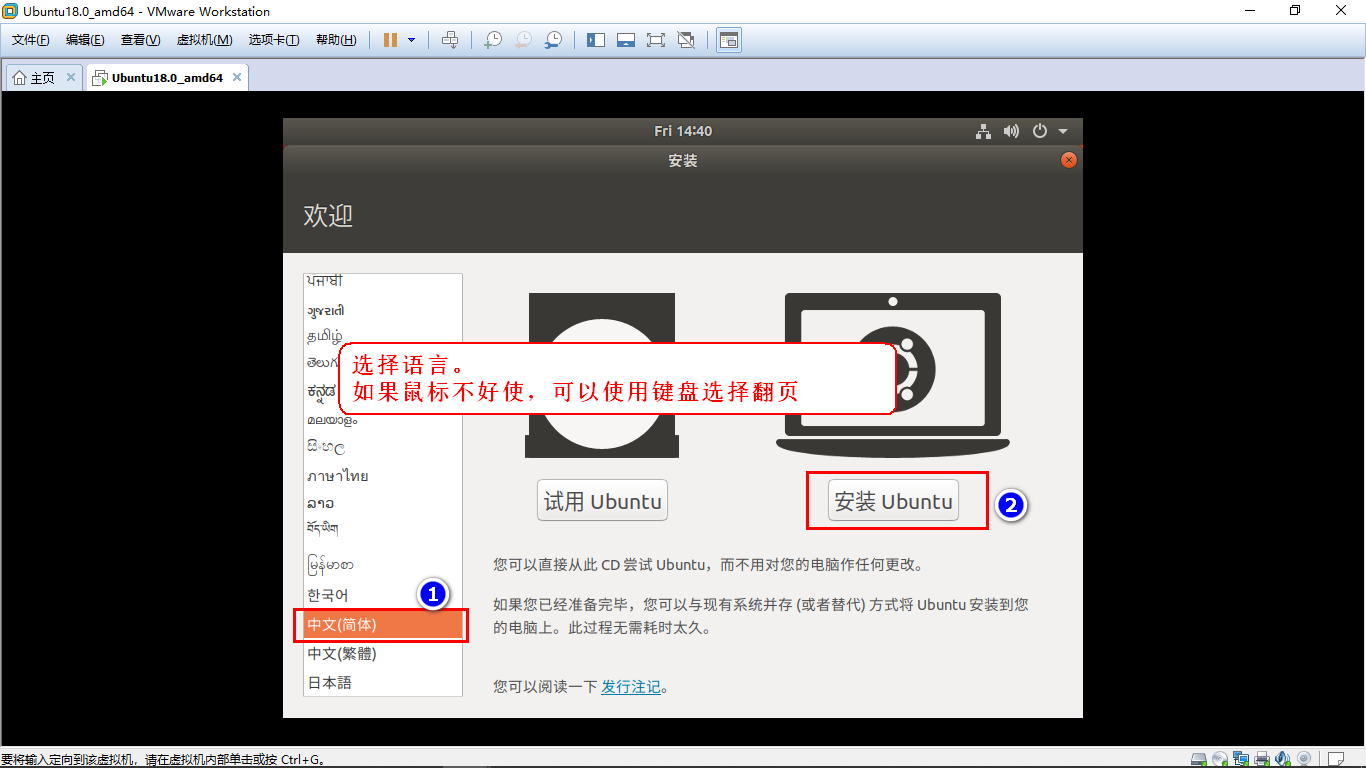Screen dimensions: 1366x768
Task: Open the Ubuntu volume indicator
Action: [1011, 131]
